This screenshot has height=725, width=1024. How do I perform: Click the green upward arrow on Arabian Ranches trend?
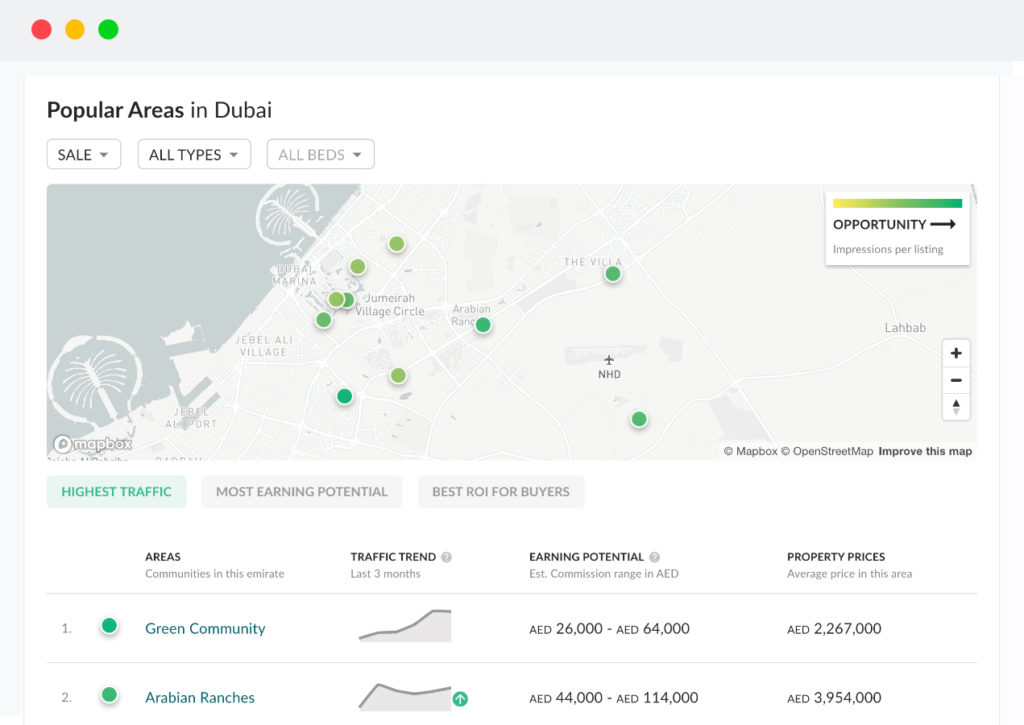(x=460, y=699)
